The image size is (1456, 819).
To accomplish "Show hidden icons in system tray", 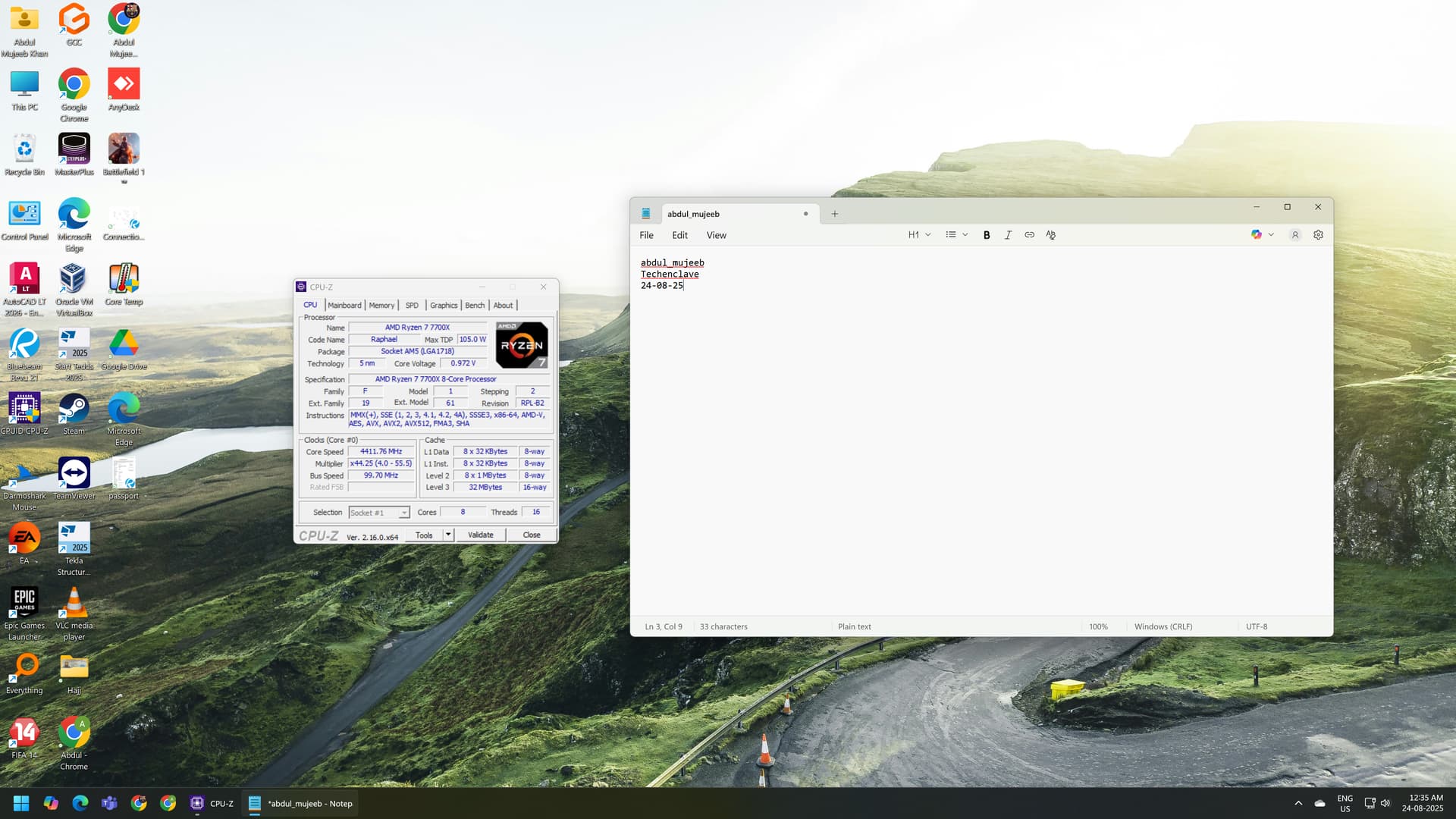I will pos(1298,803).
